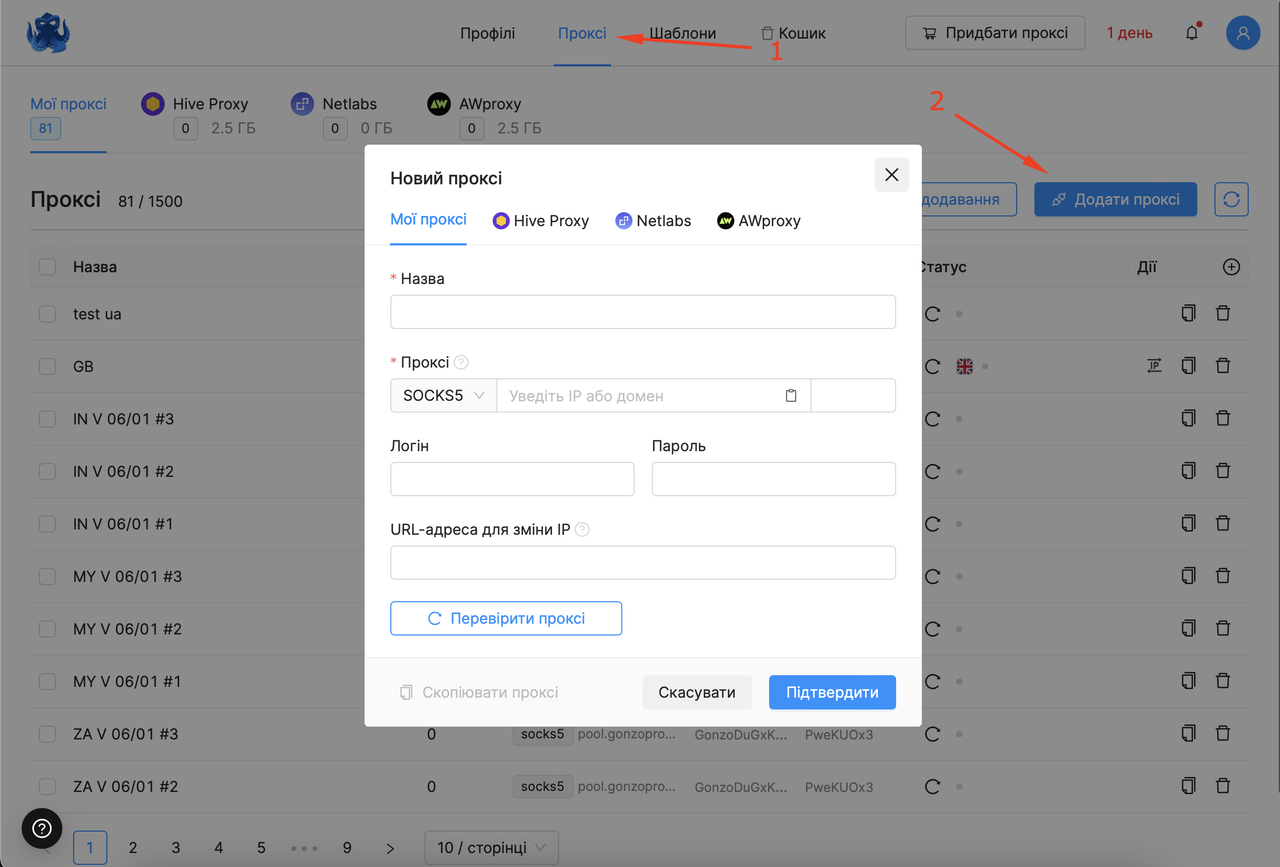Open the help question-mark bubble

(42, 828)
